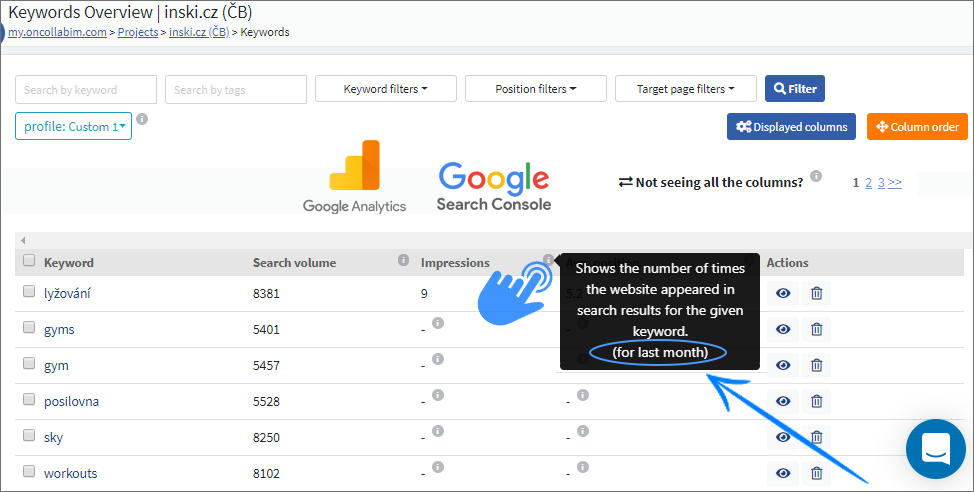The width and height of the screenshot is (974, 492).
Task: Click second info icon in posilovna row
Action: (583, 395)
